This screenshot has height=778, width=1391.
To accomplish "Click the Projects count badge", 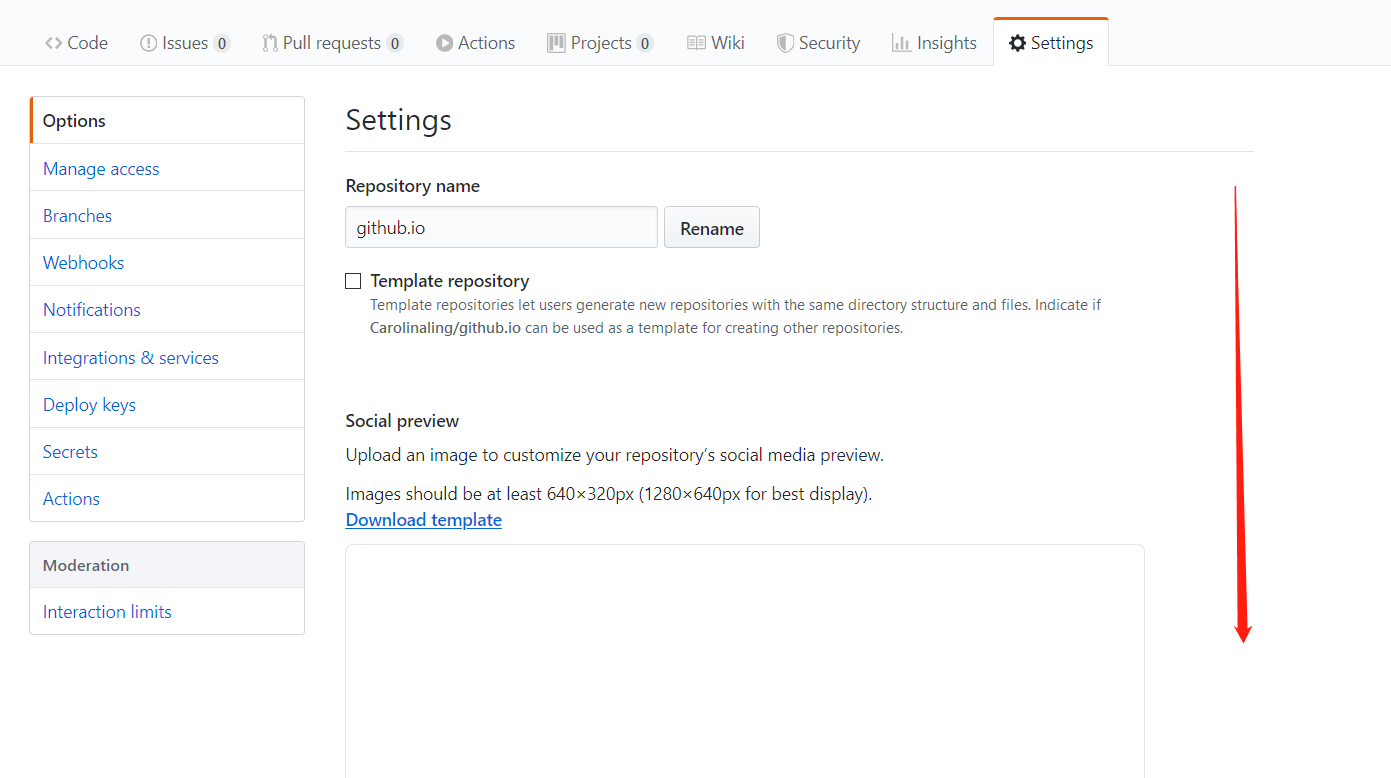I will [x=645, y=43].
